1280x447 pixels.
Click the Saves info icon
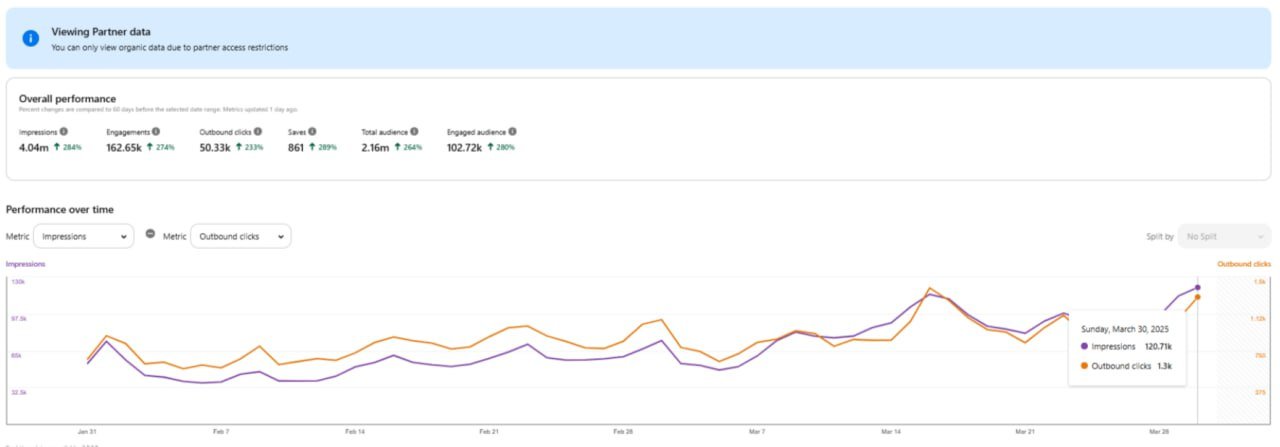click(312, 131)
